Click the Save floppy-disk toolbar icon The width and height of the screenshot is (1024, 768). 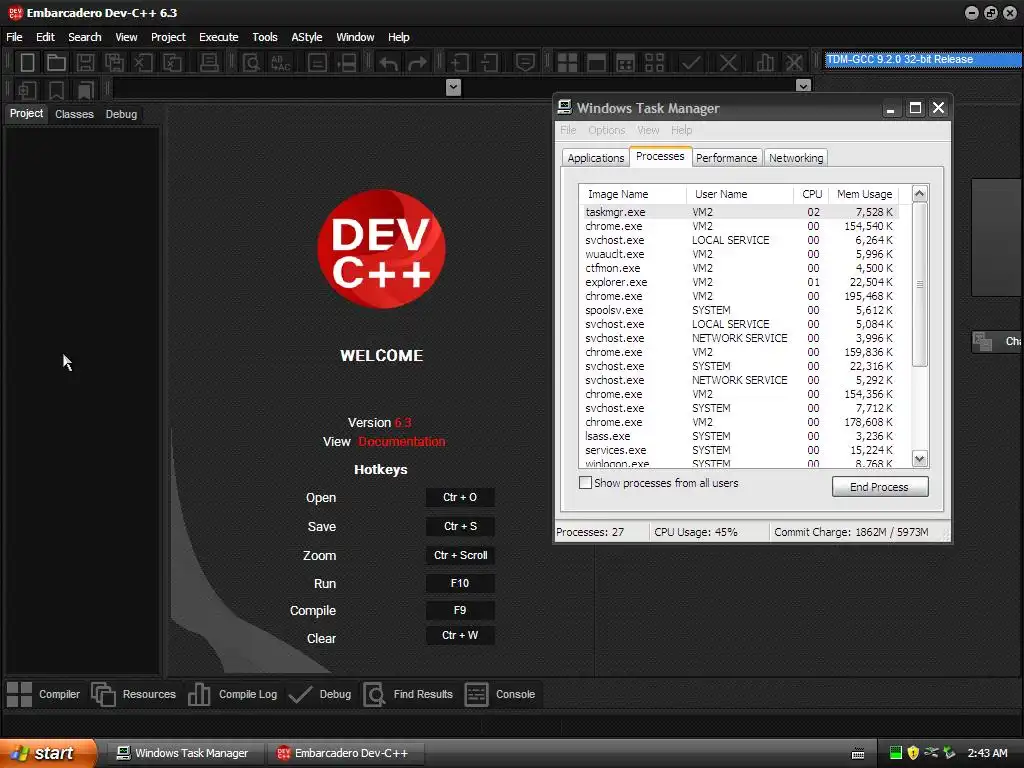[85, 63]
